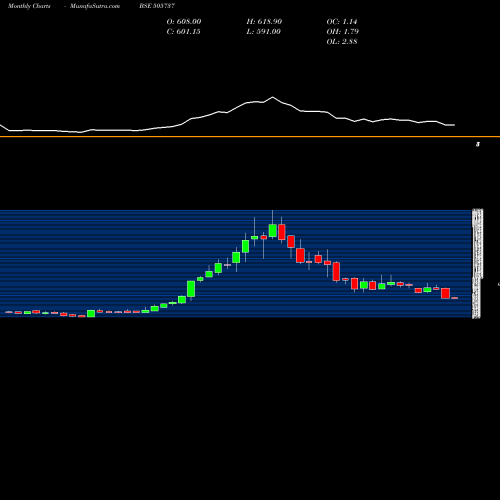Select the 'Monthly Charts' title text
This screenshot has height=500, width=500.
pos(29,6)
